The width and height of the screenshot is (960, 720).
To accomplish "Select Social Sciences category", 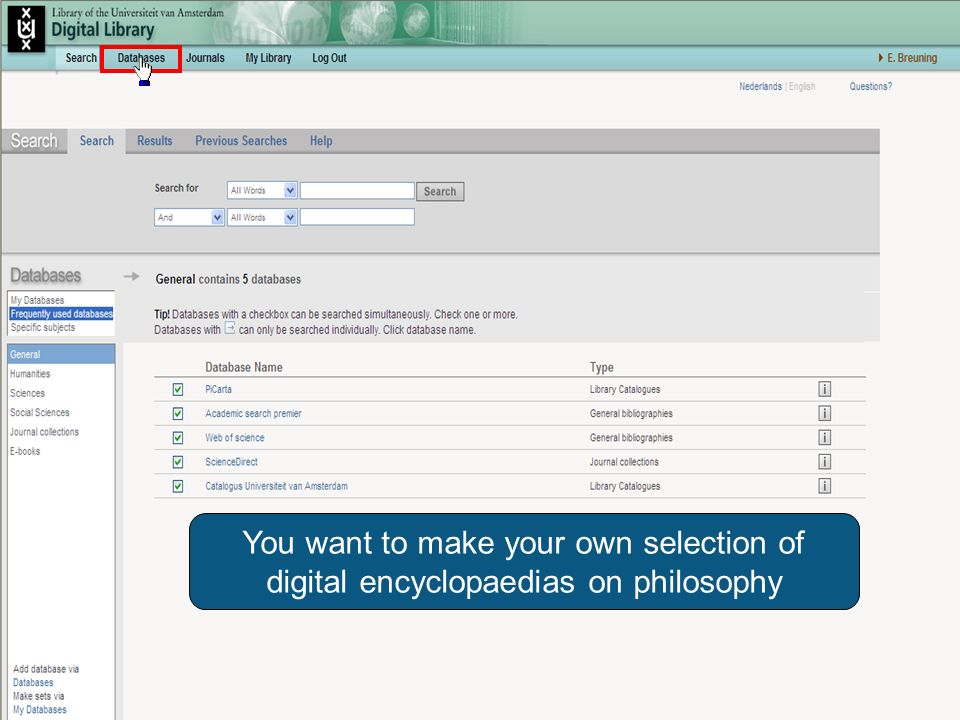I will tap(40, 413).
